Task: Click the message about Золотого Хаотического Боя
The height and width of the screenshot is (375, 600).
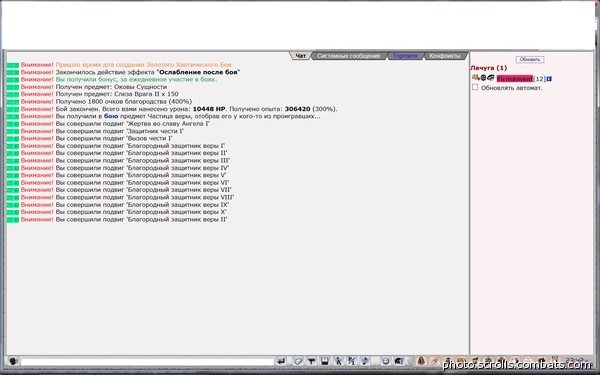Action: [x=143, y=65]
